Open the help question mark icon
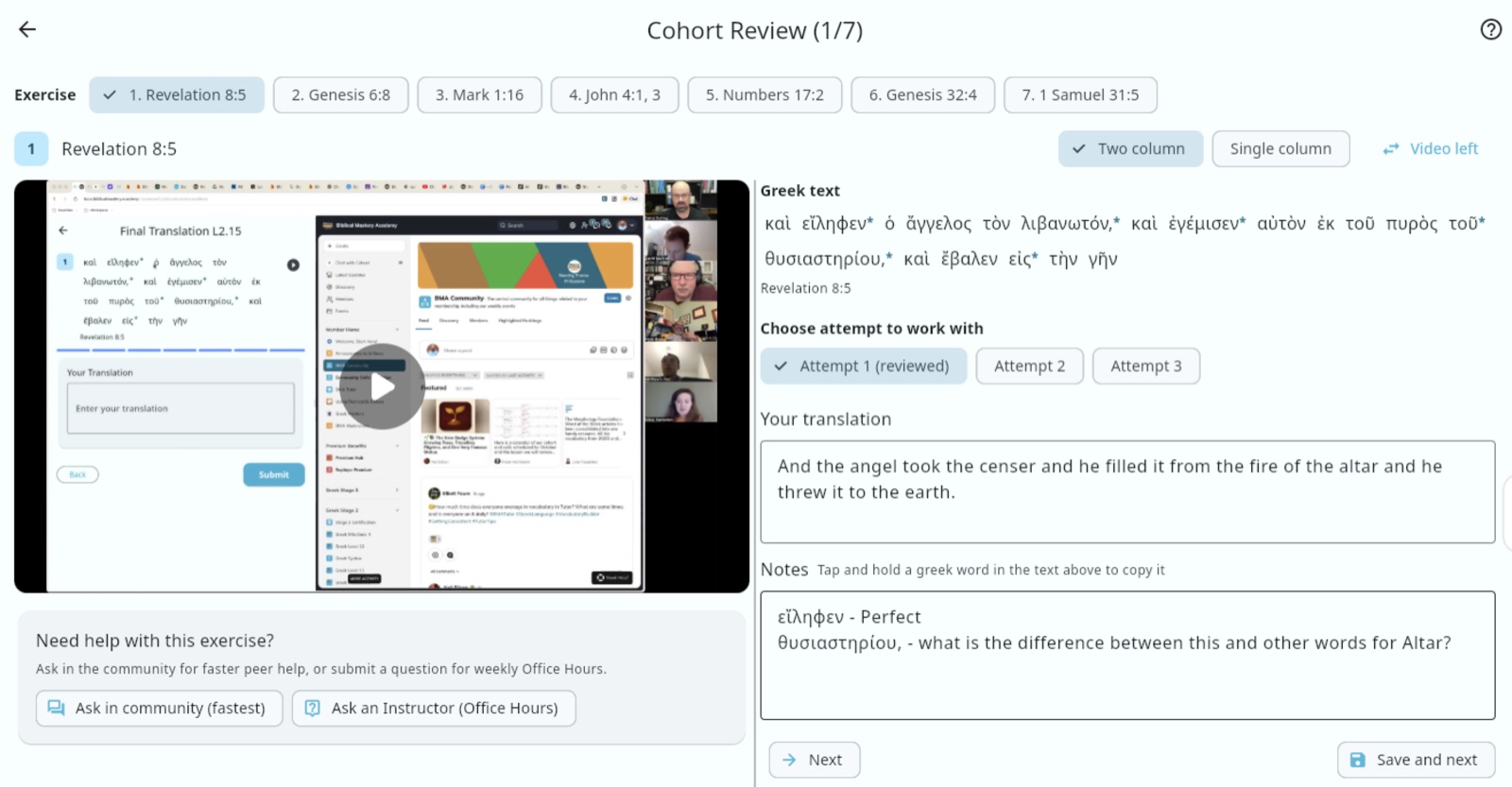The height and width of the screenshot is (787, 1512). pos(1490,29)
